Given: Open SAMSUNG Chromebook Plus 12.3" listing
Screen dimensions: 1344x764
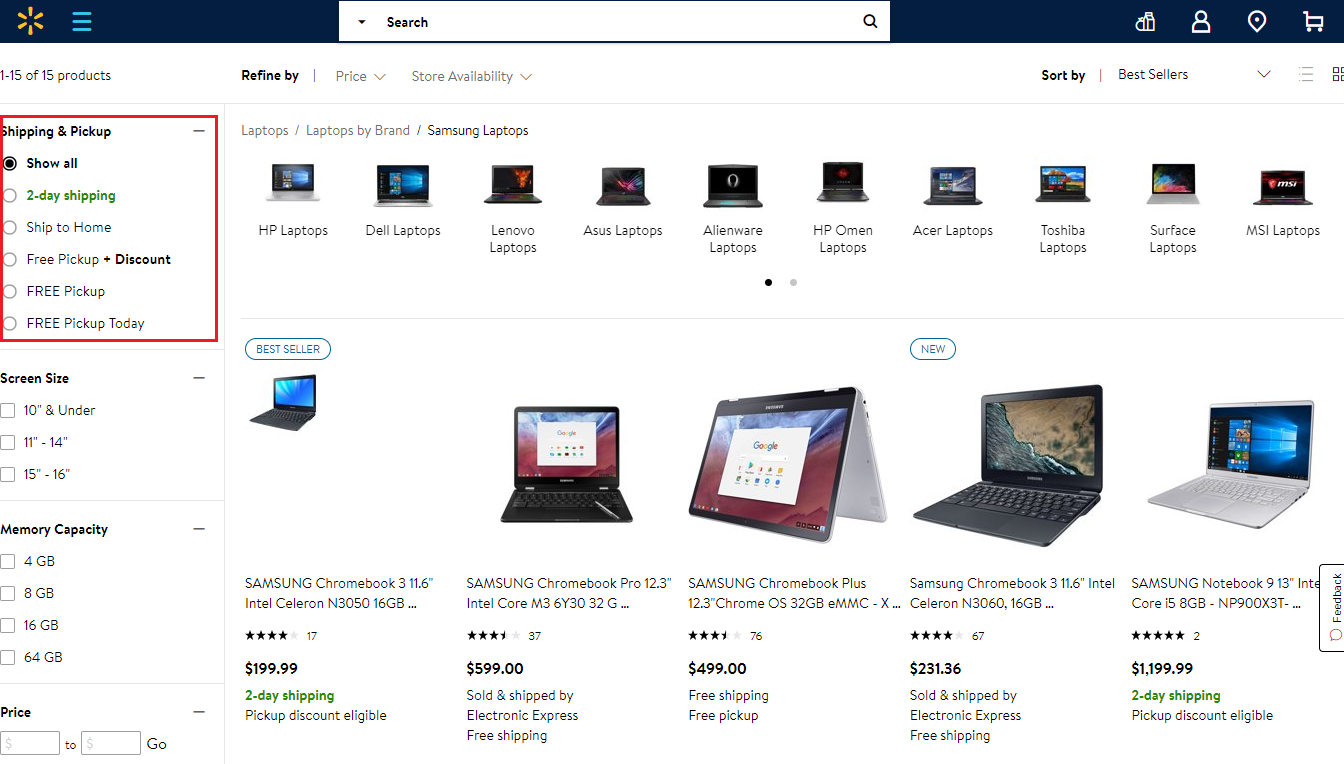Looking at the screenshot, I should point(794,593).
